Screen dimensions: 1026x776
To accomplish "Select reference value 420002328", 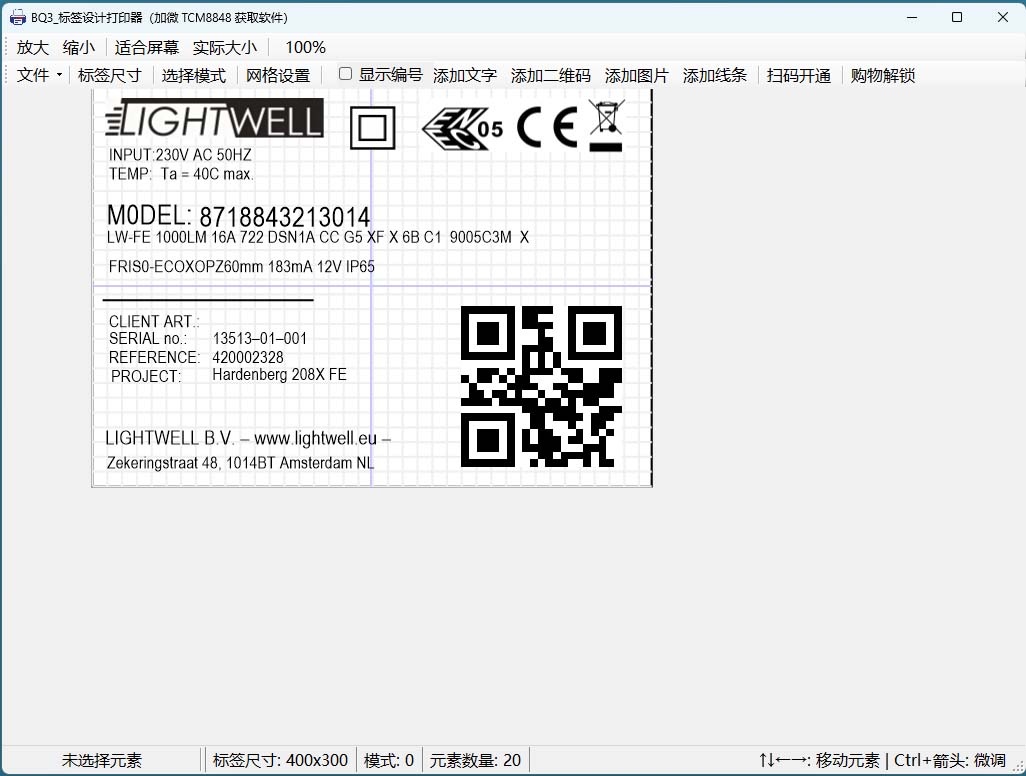I will [x=248, y=357].
